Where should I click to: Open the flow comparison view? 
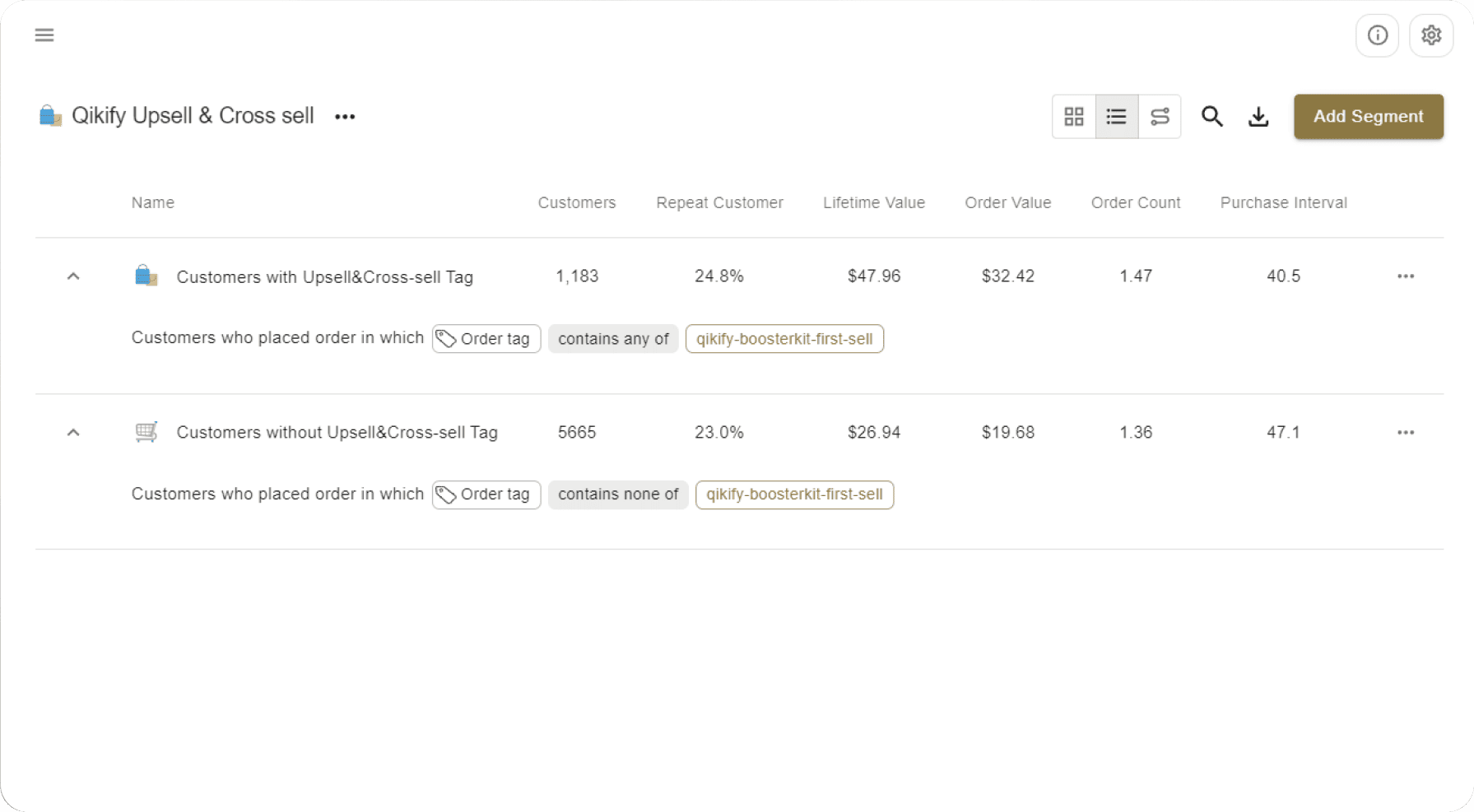1160,116
